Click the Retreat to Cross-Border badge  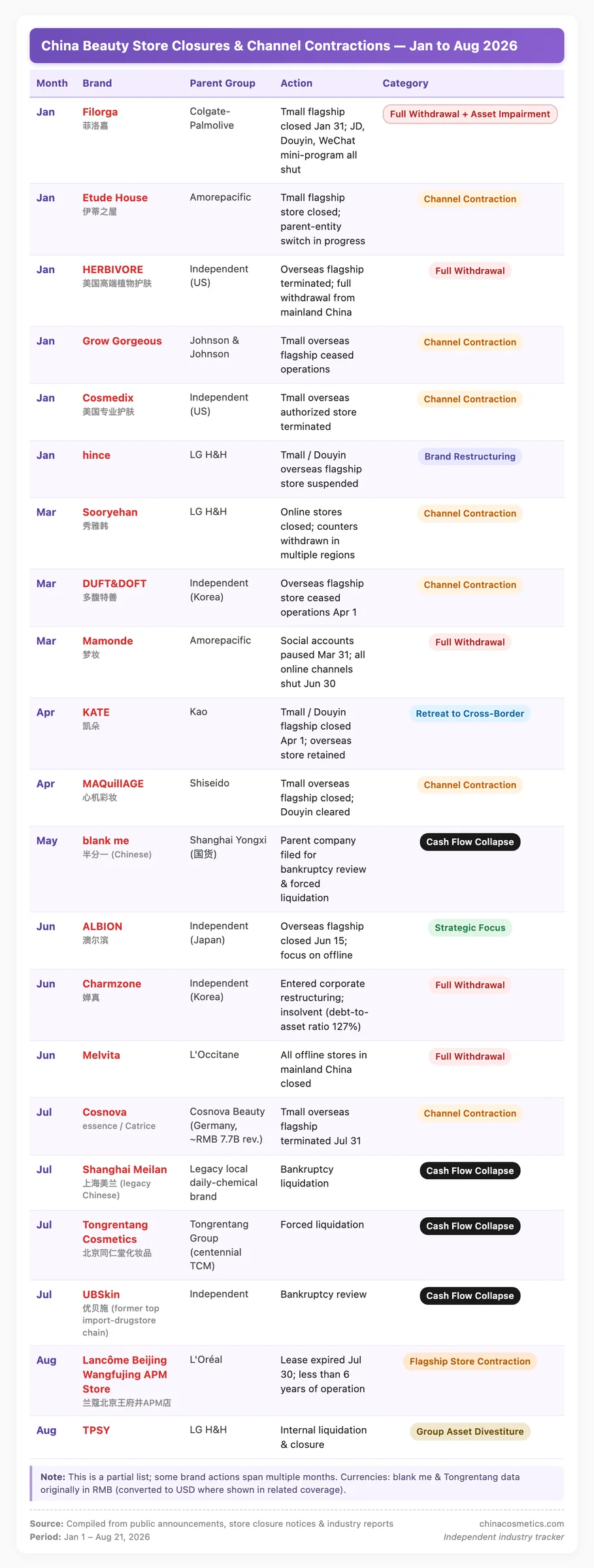tap(470, 714)
